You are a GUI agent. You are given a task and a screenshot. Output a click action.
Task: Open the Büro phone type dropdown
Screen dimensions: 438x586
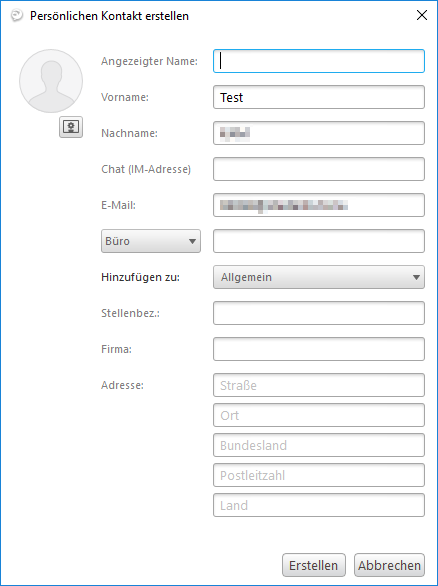click(151, 241)
